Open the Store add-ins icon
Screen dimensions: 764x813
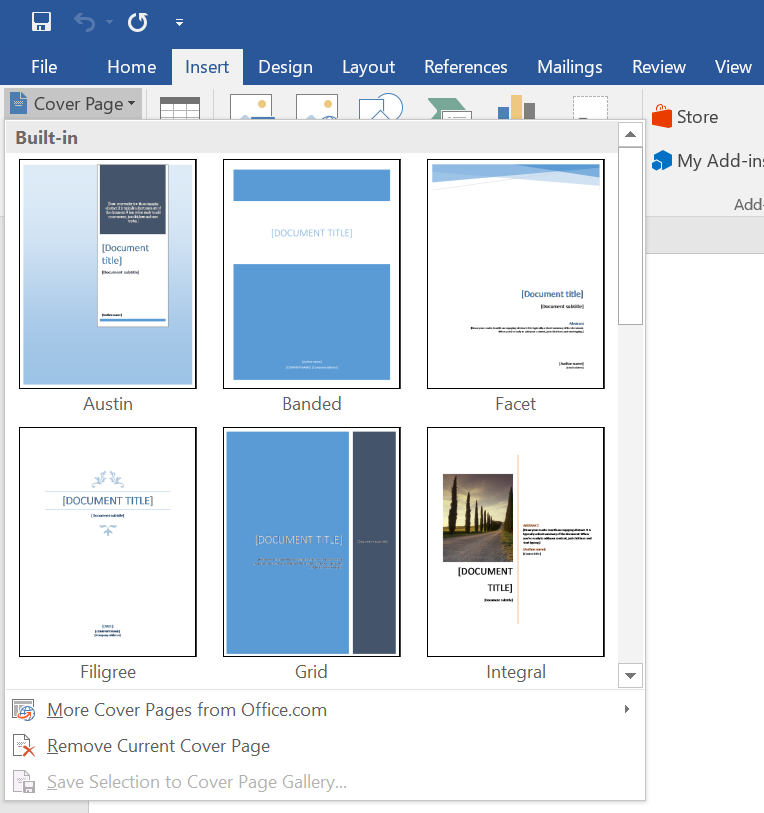point(662,117)
